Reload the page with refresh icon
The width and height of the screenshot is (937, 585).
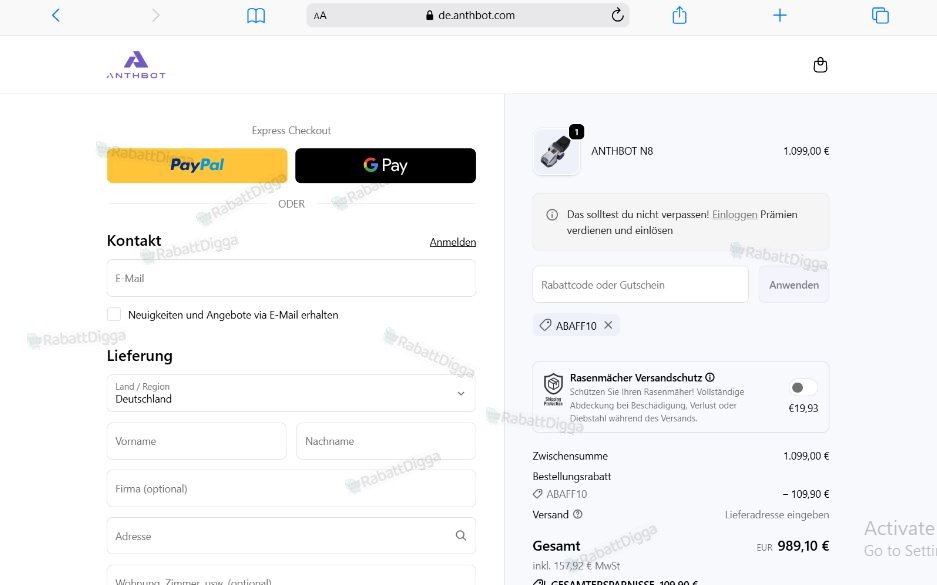pos(617,15)
